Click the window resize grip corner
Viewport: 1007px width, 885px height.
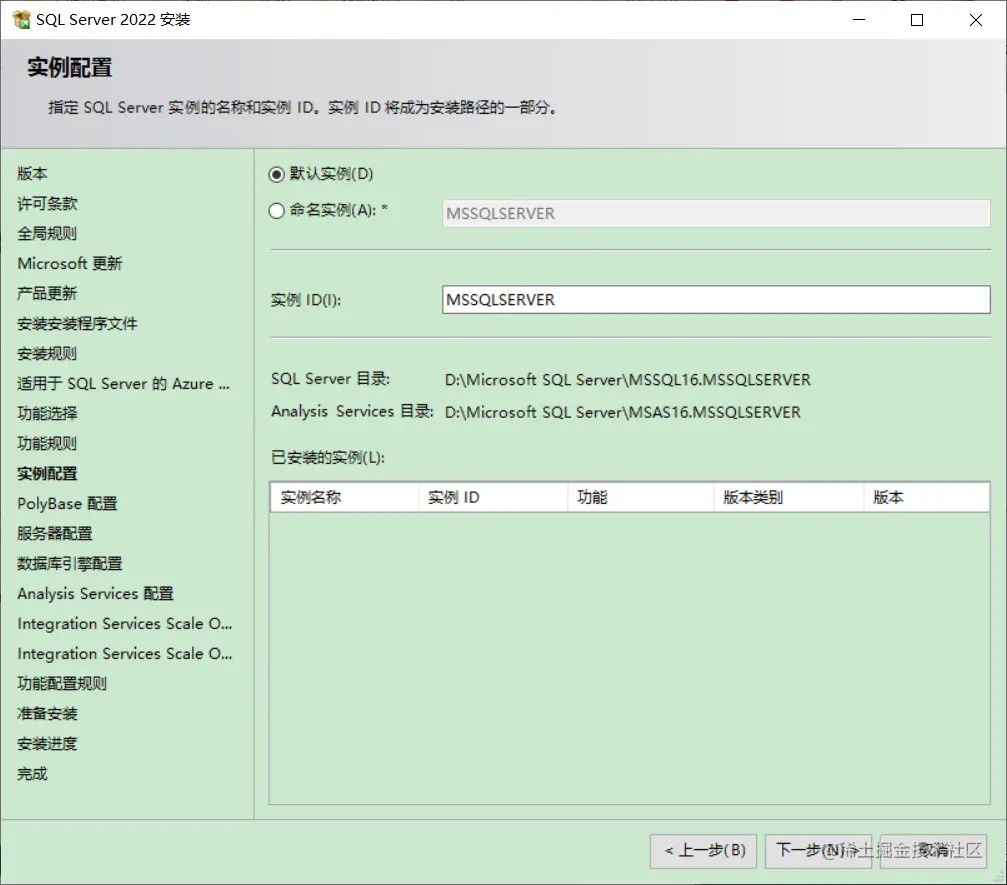[998, 877]
